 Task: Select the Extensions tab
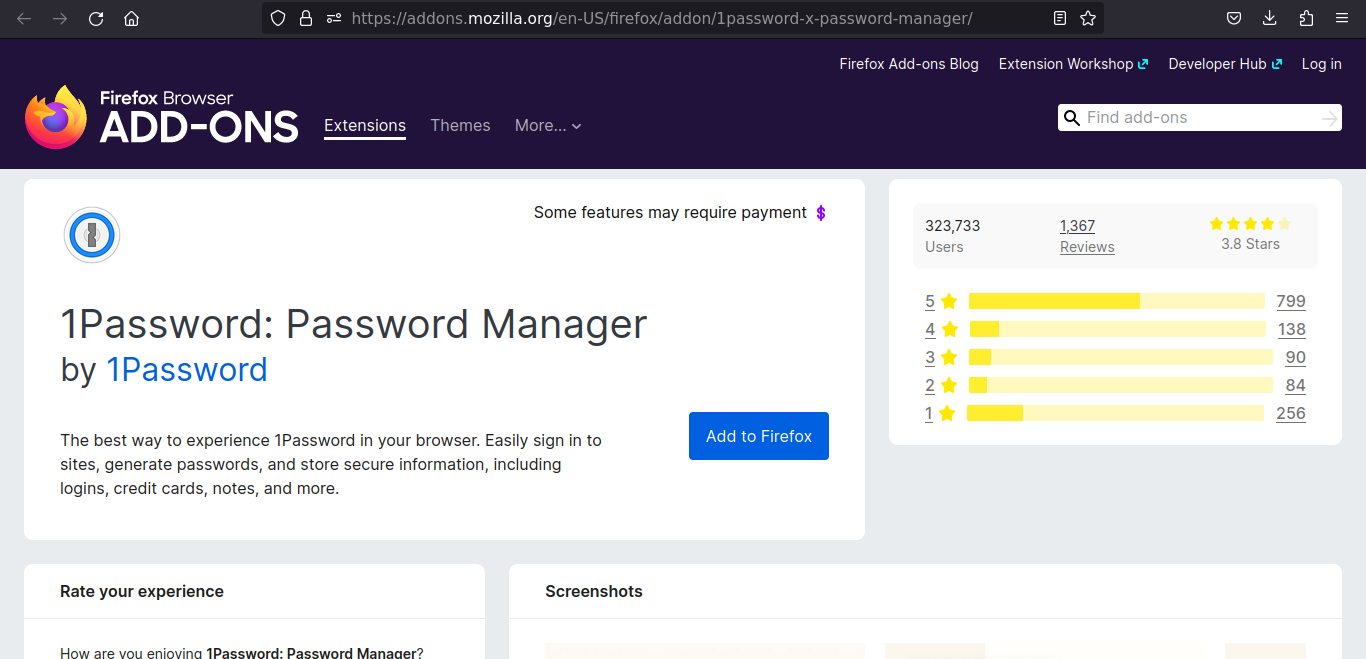364,125
